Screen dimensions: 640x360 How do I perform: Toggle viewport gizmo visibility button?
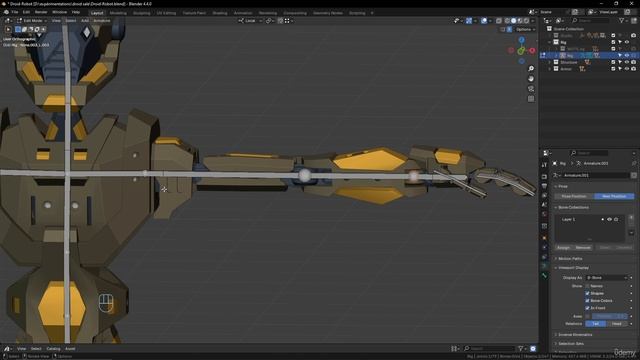(x=469, y=20)
